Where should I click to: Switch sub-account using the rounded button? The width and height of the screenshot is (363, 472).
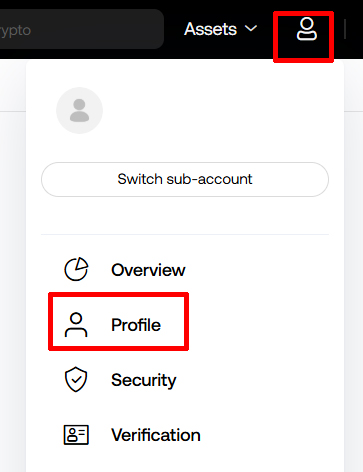point(185,179)
